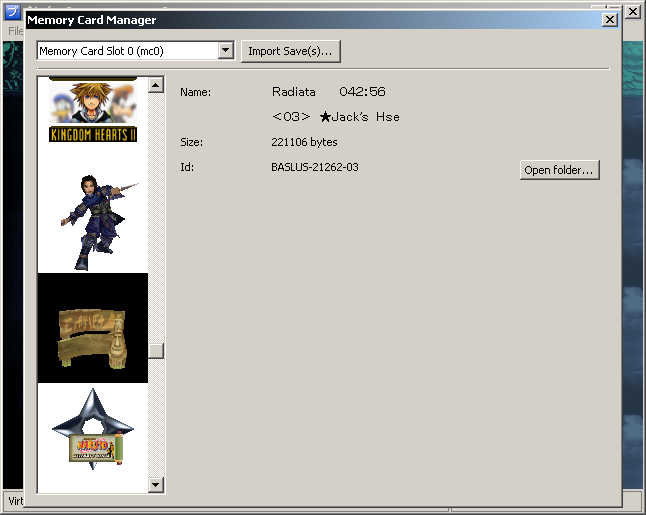Close the Memory Card Manager dialog
646x515 pixels.
pyautogui.click(x=609, y=20)
